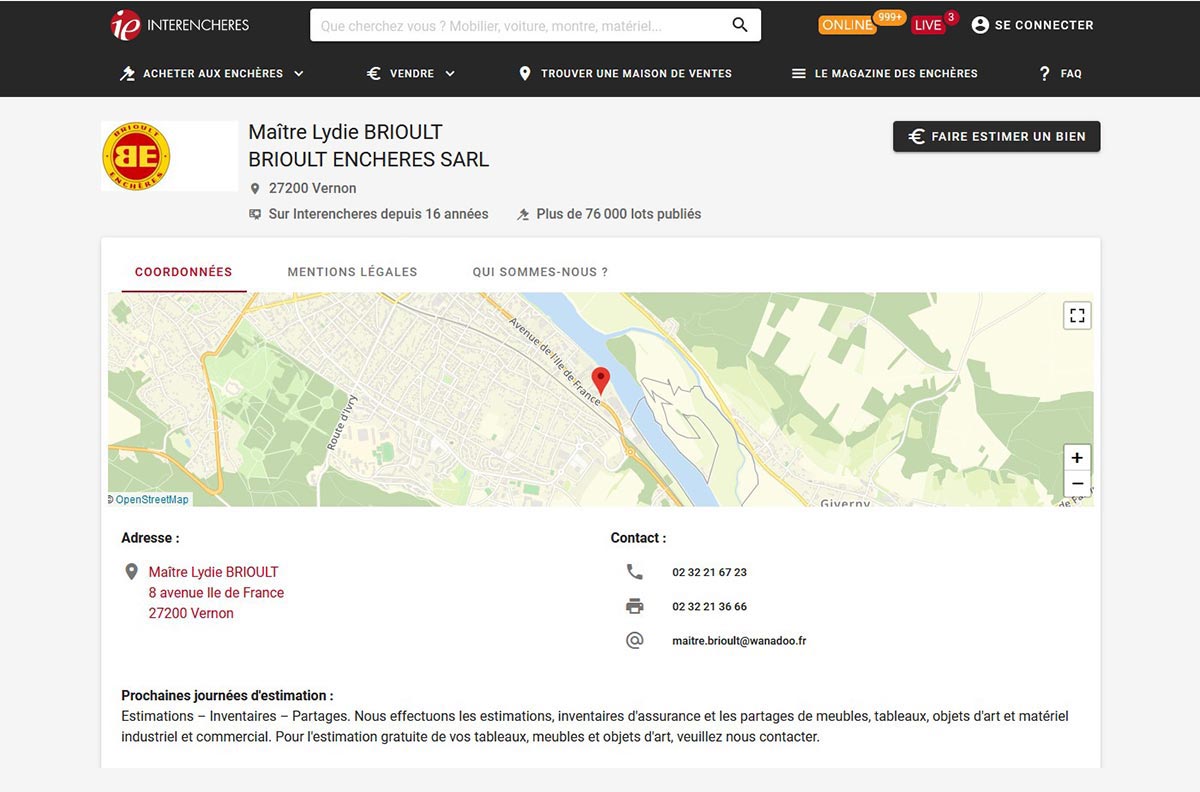Click phone number 02 32 21 67 23
The height and width of the screenshot is (792, 1200).
point(710,573)
